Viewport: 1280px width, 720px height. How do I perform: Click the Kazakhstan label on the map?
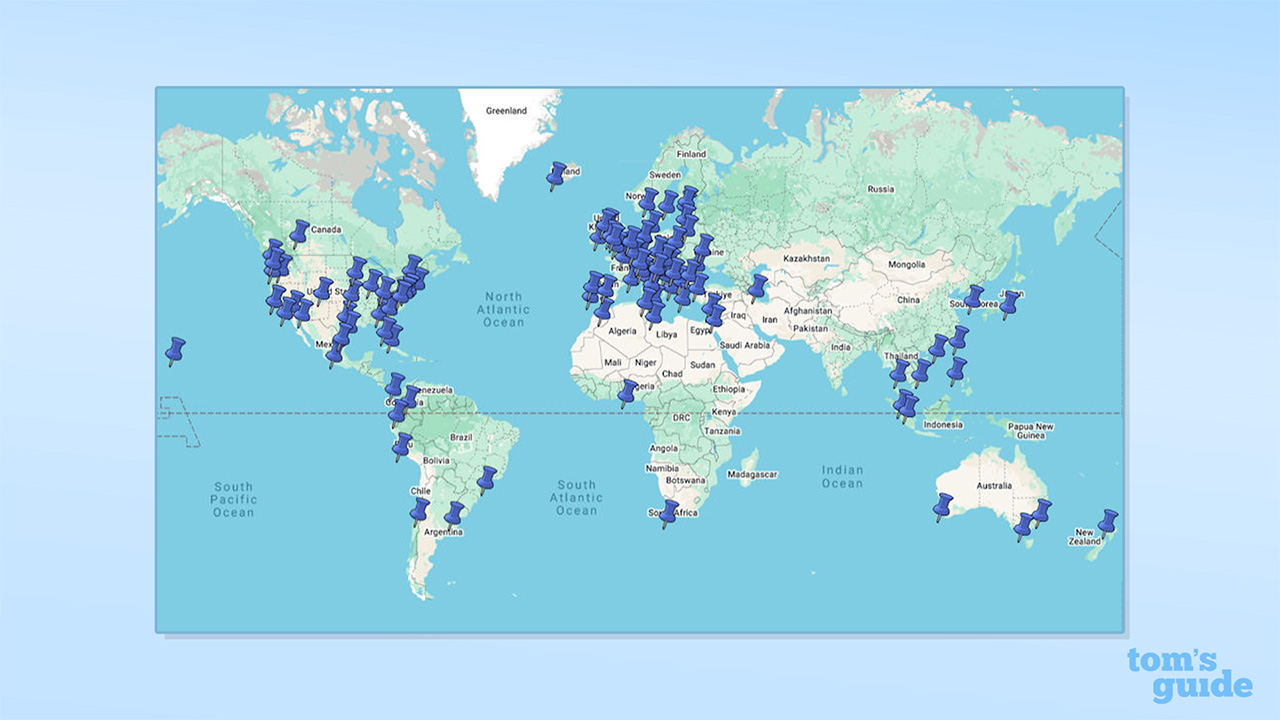point(804,258)
